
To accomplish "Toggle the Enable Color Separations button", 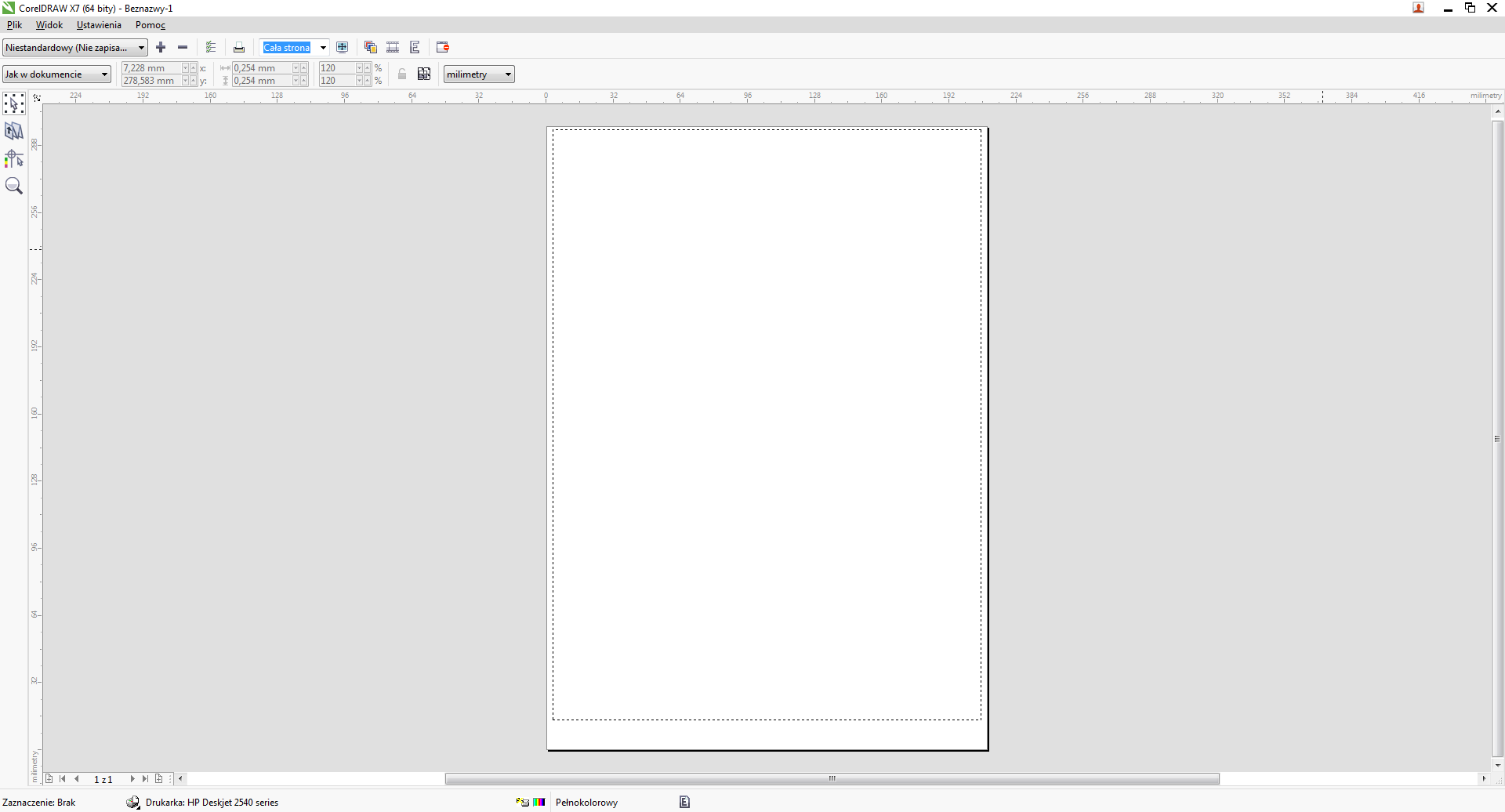I will tap(371, 48).
